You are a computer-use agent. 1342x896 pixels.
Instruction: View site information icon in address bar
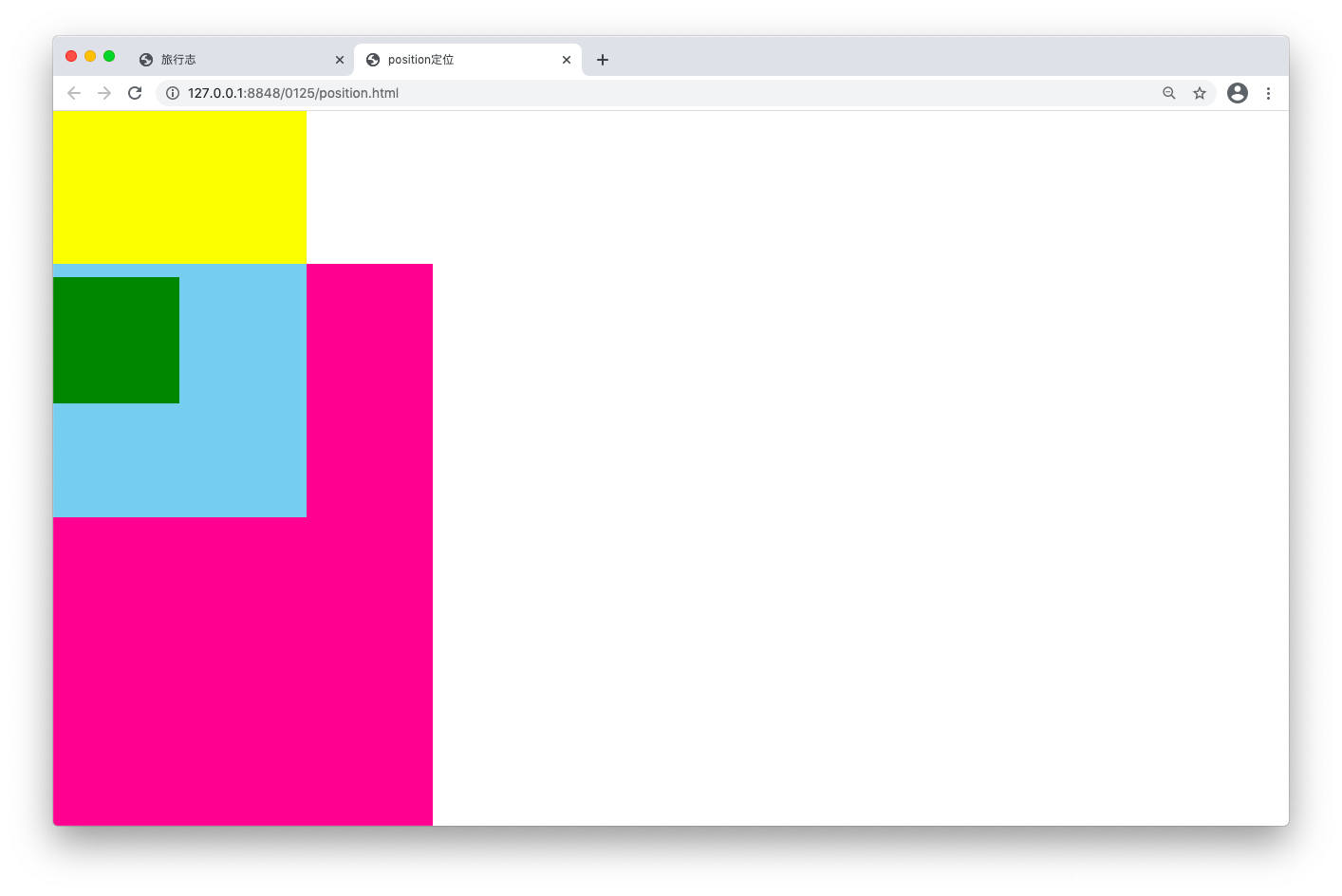173,93
